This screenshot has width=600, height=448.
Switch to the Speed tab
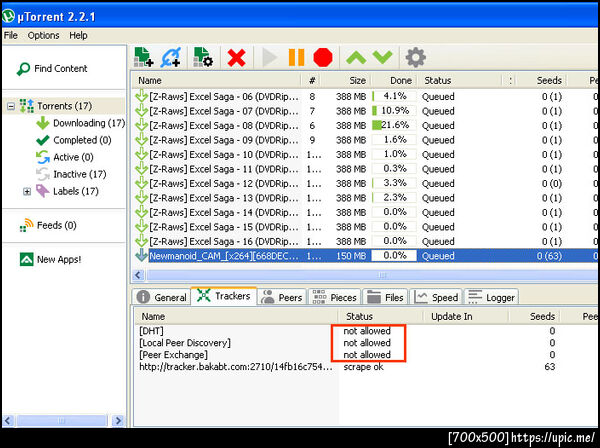(436, 297)
